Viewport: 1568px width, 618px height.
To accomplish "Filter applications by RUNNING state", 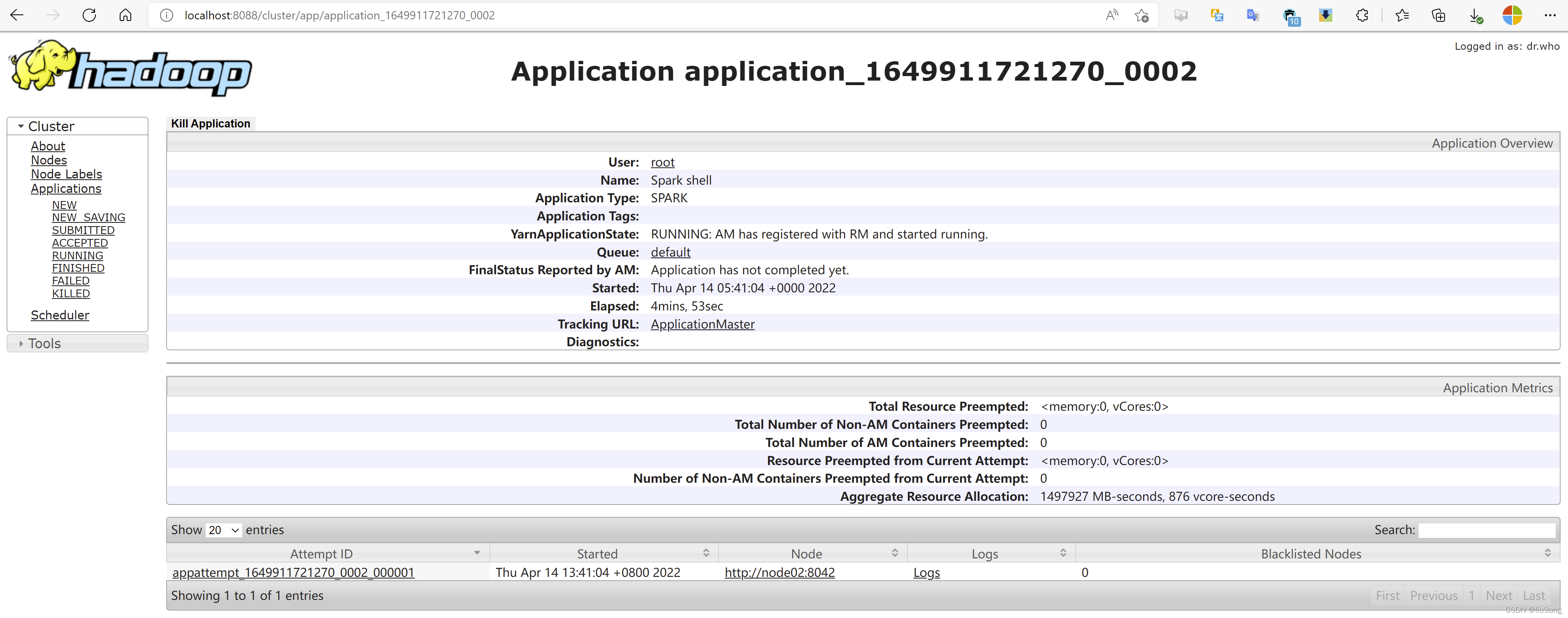I will [x=77, y=255].
